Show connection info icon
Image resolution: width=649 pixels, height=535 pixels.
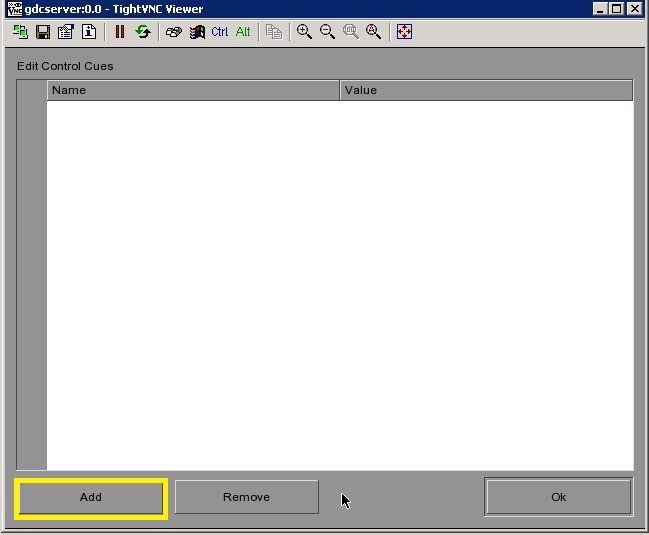(x=89, y=32)
